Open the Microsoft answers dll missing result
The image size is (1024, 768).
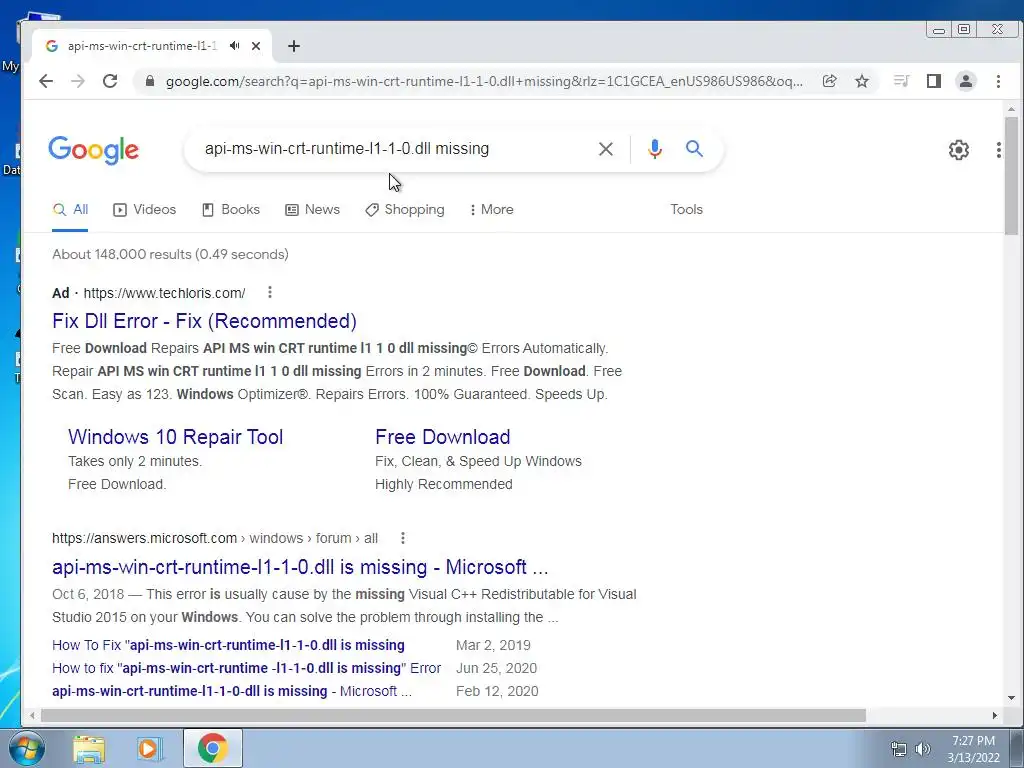point(300,568)
